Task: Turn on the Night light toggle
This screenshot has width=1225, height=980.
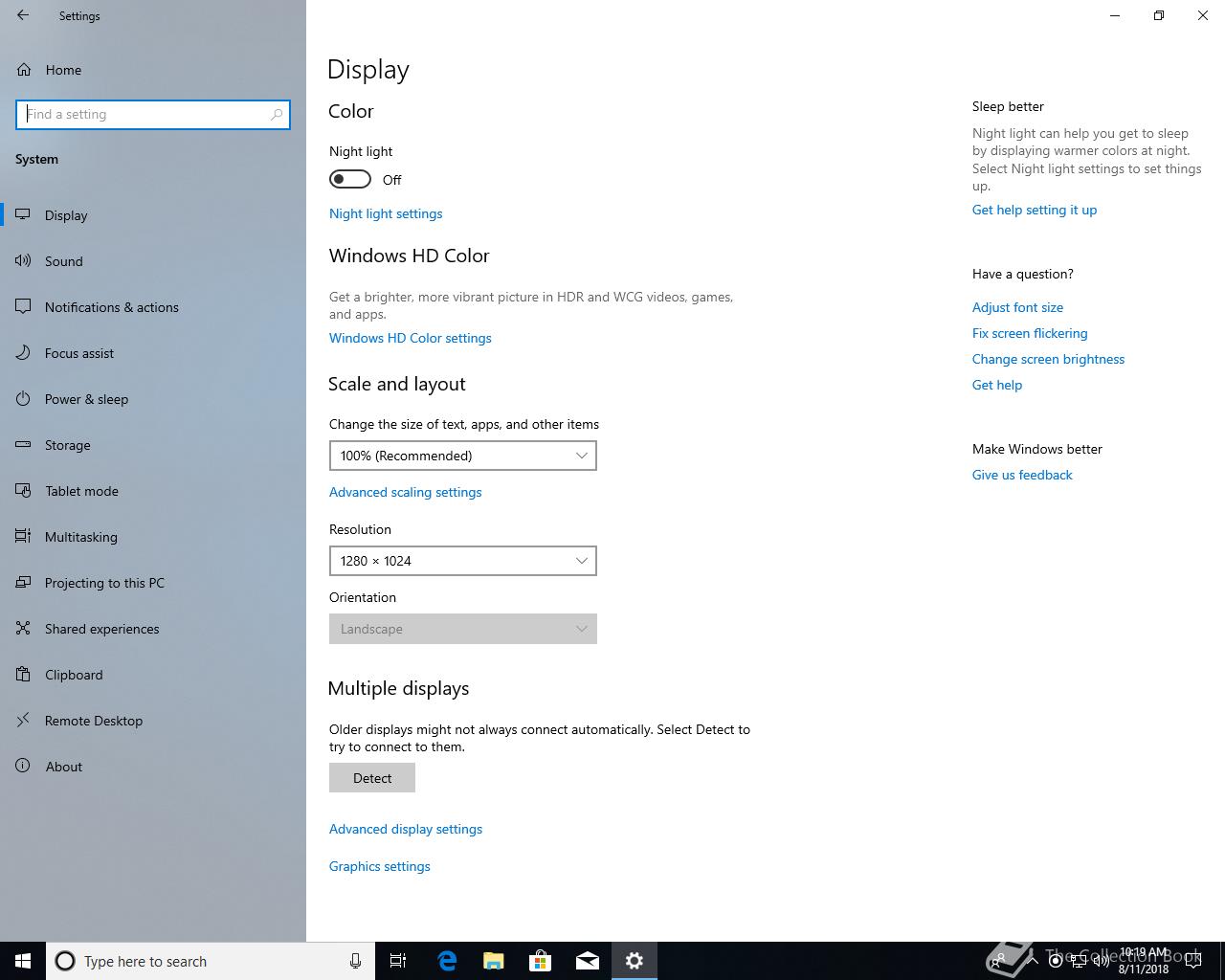Action: [x=350, y=179]
